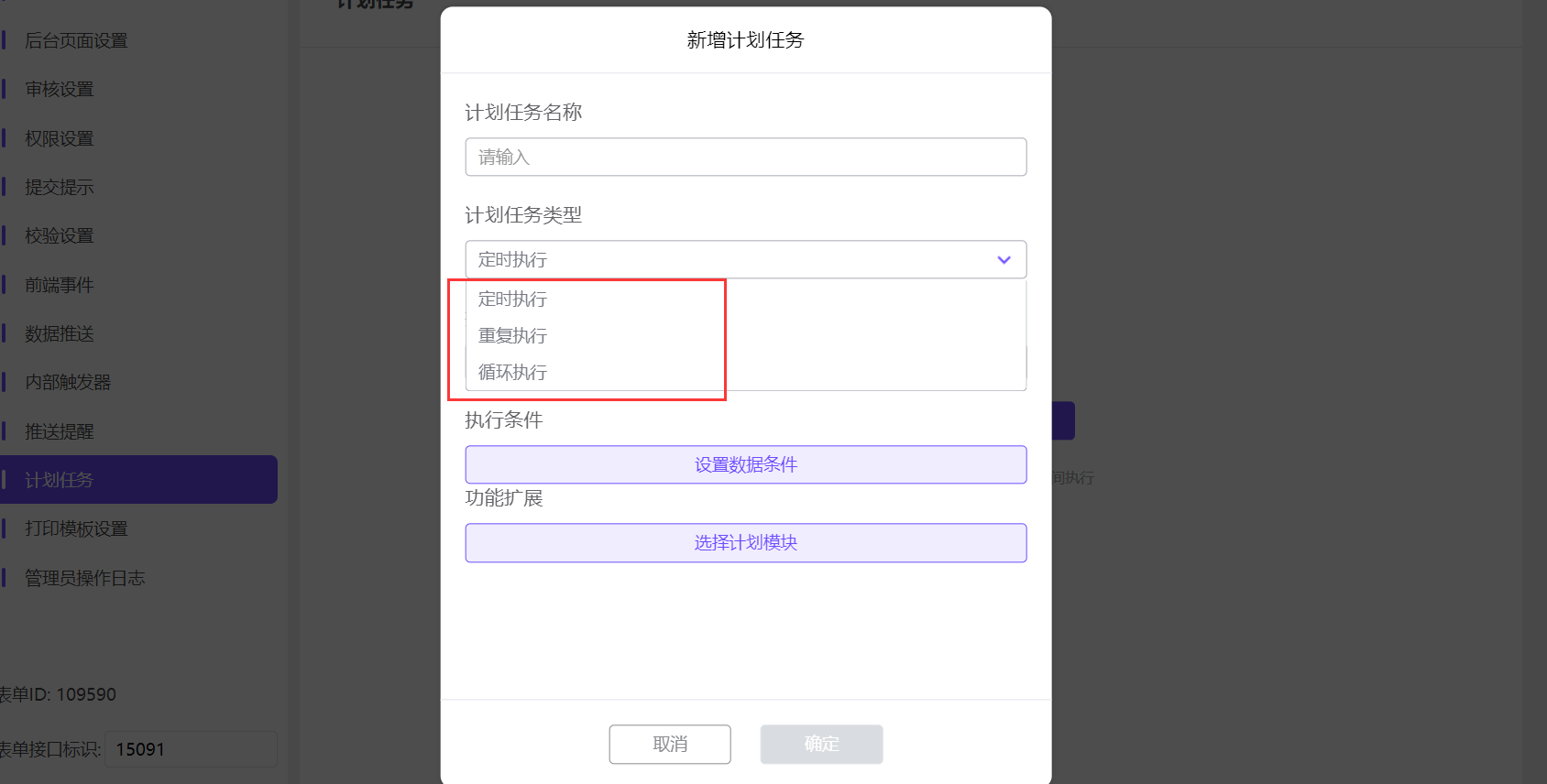The width and height of the screenshot is (1547, 784).
Task: Go to 审核设置 sidebar item
Action: point(60,90)
